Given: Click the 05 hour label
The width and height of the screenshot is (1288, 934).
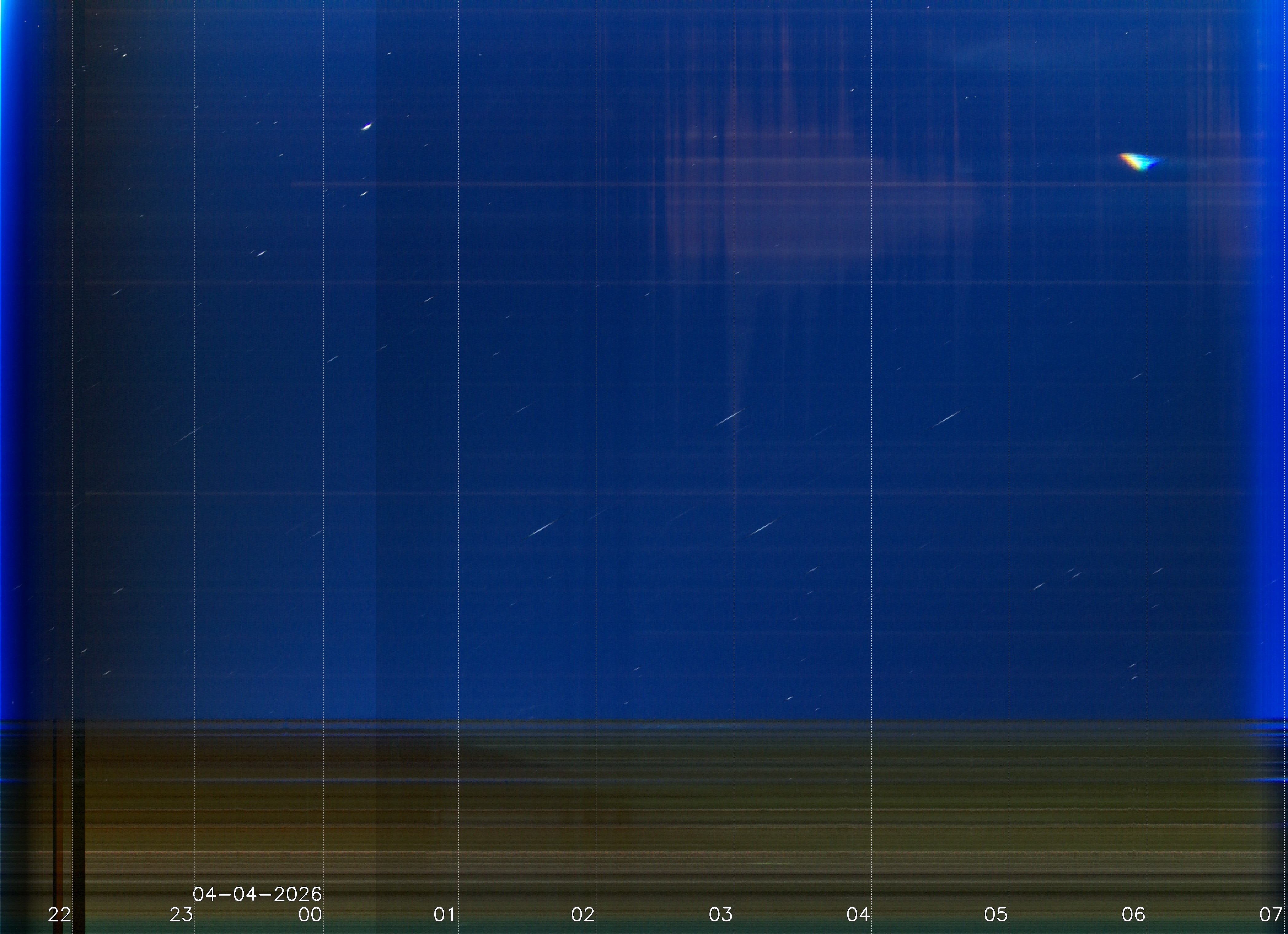Looking at the screenshot, I should [x=995, y=915].
